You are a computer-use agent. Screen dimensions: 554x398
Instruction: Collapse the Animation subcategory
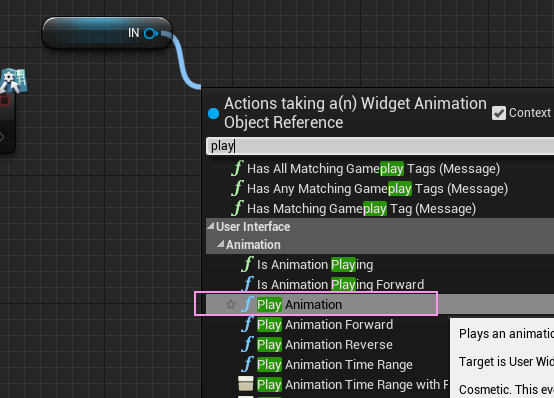click(x=221, y=244)
